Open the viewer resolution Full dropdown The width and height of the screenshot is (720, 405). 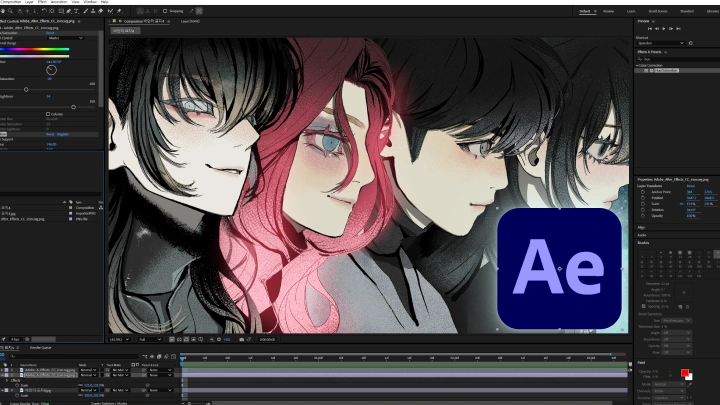(149, 339)
